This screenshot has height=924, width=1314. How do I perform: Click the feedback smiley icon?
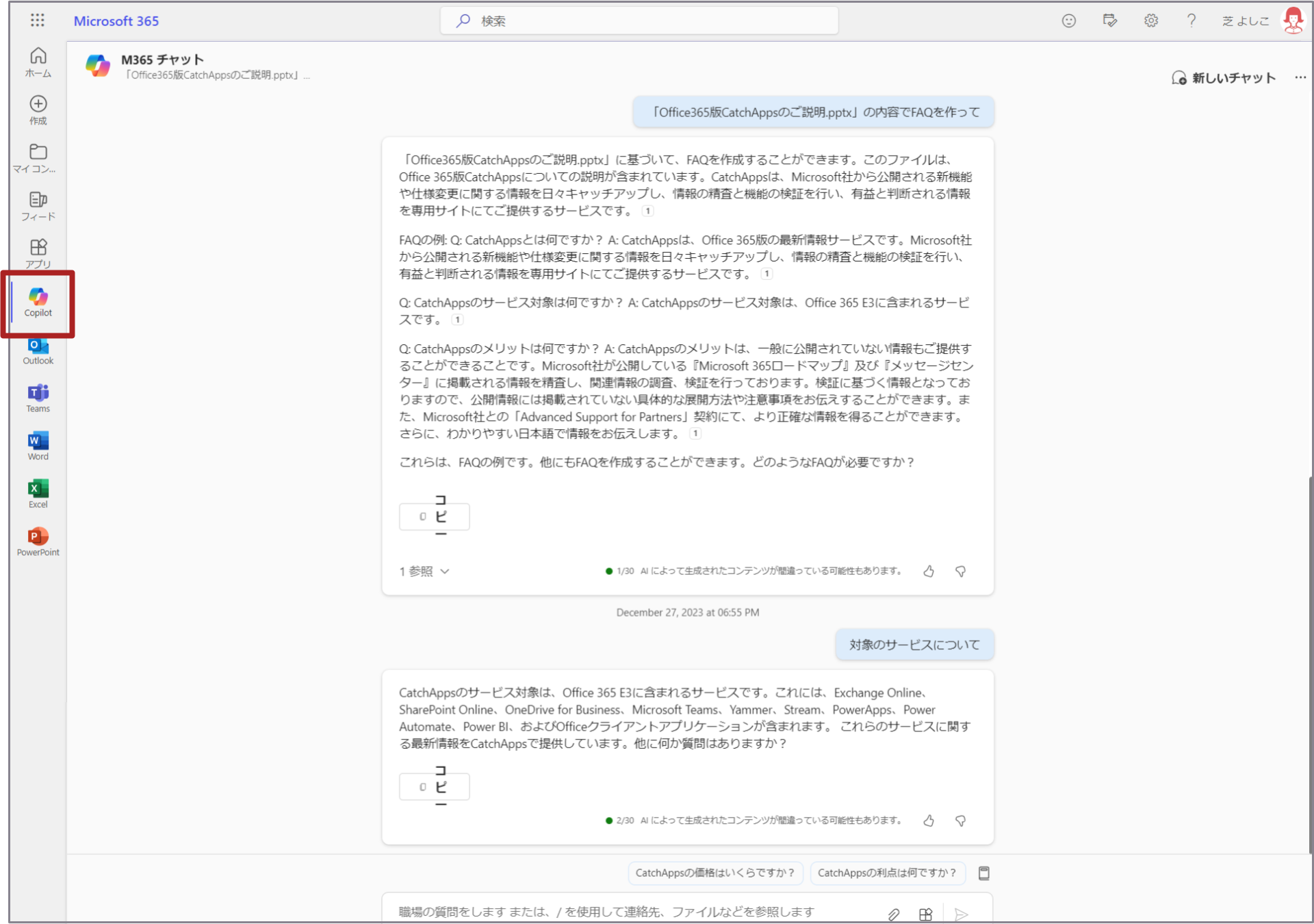(x=1069, y=21)
